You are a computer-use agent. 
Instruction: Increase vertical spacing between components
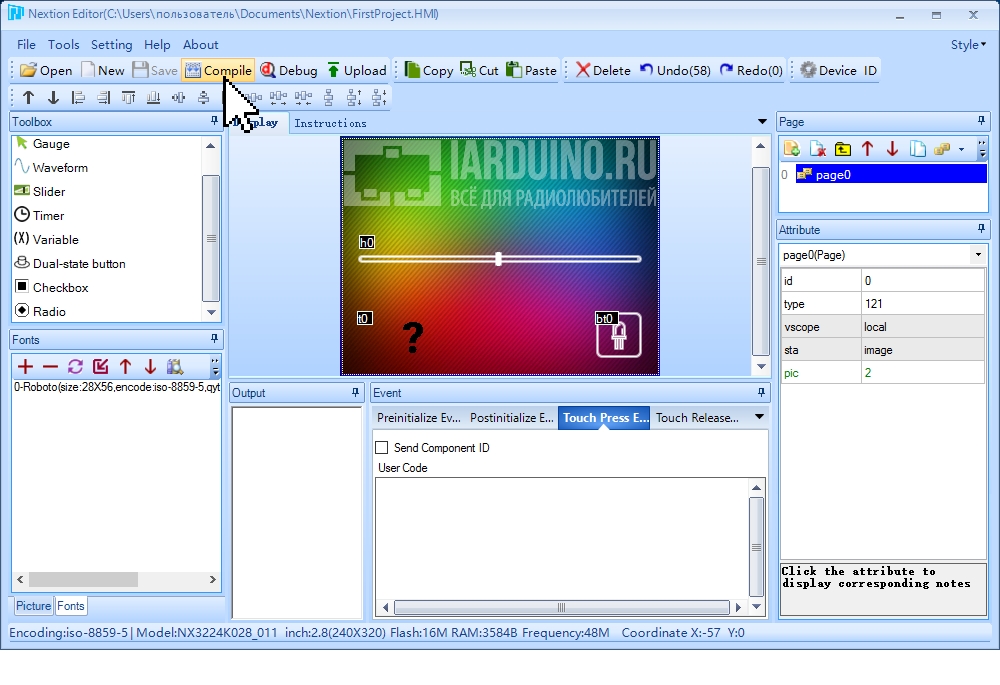[x=354, y=97]
